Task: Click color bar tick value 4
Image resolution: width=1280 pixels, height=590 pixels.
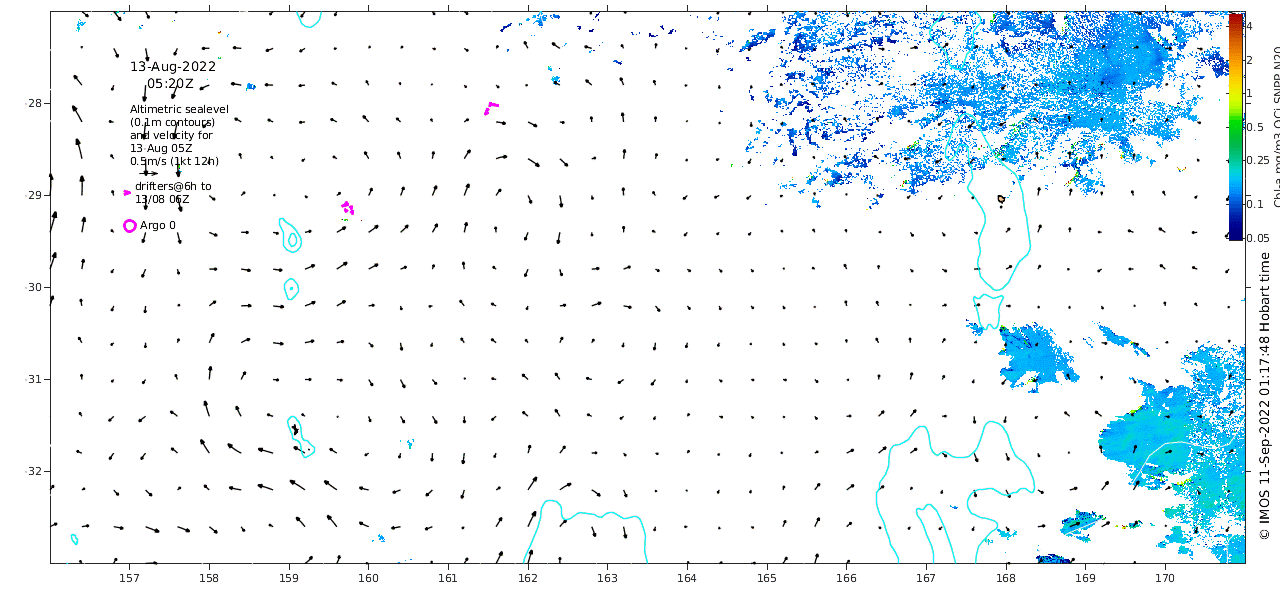Action: pyautogui.click(x=1249, y=26)
